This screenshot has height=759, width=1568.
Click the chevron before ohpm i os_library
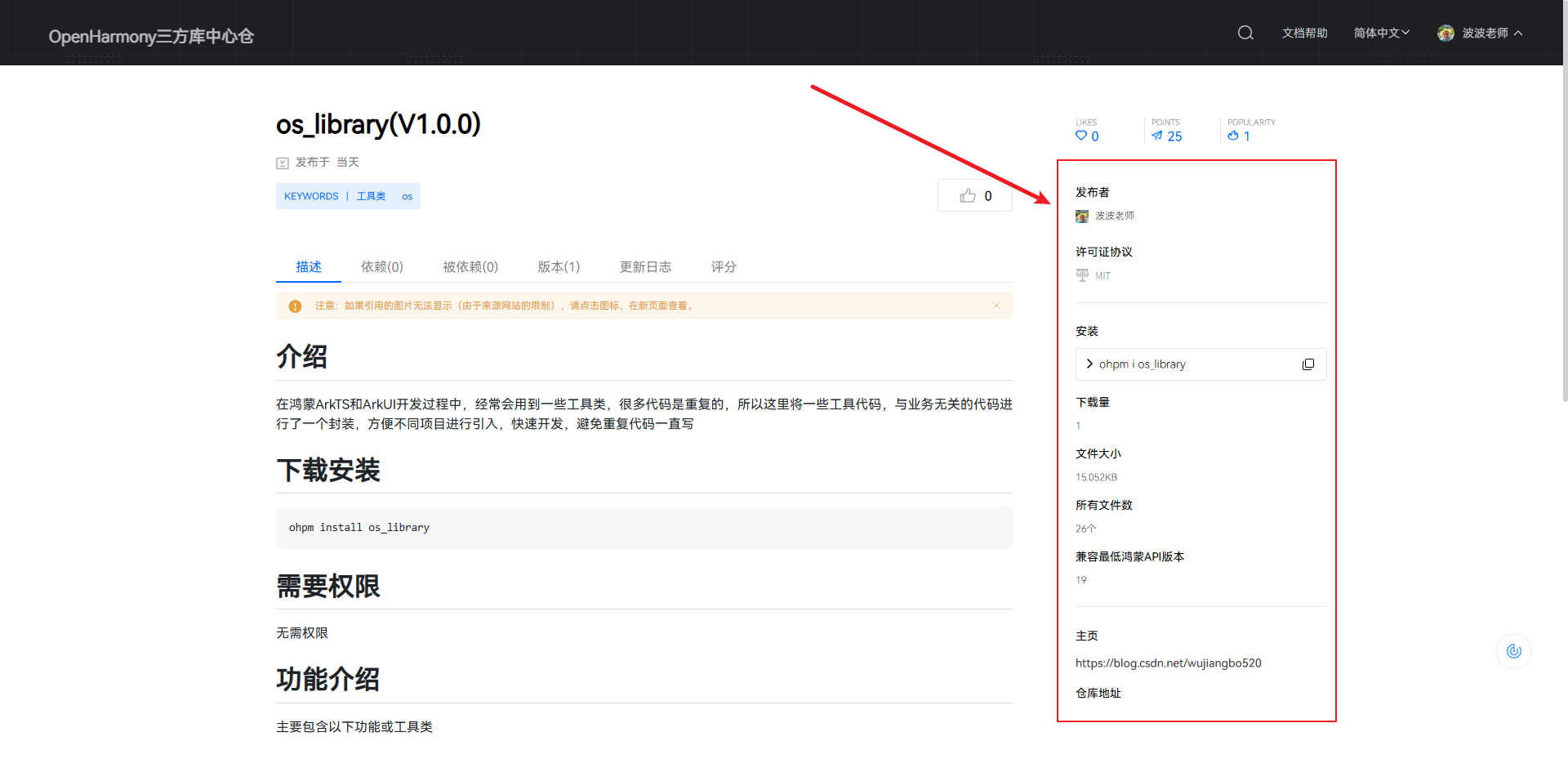coord(1089,364)
